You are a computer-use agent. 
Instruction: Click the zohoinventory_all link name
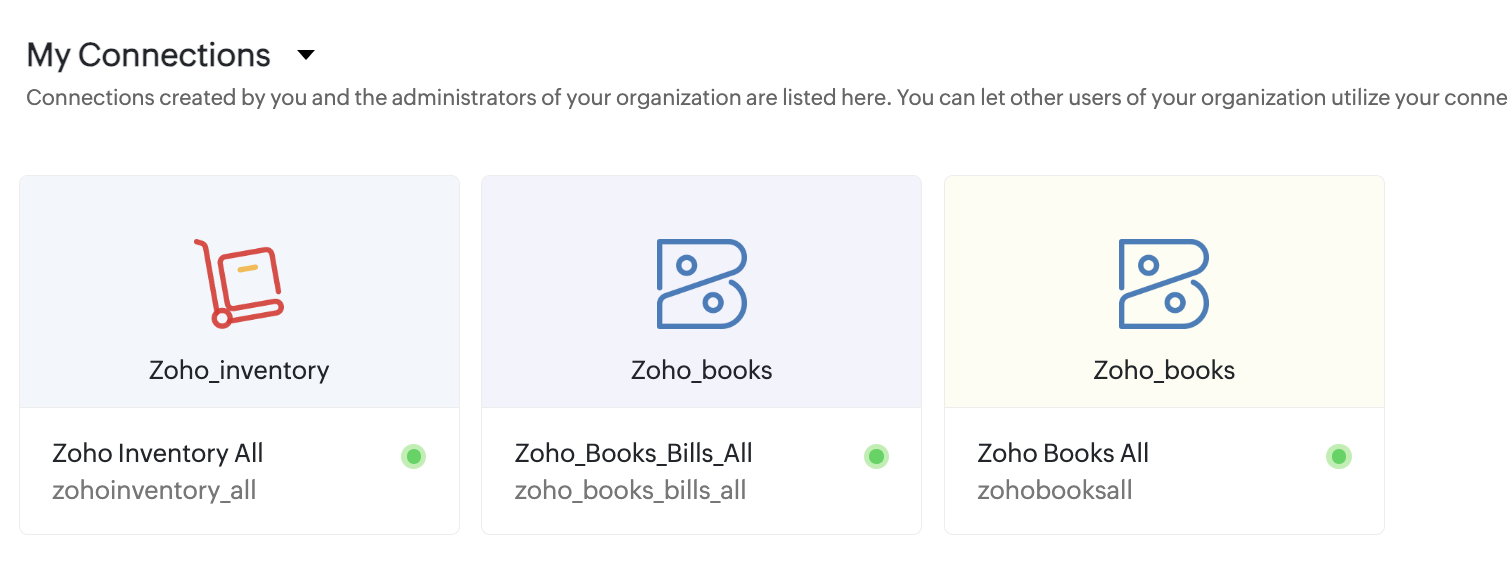click(154, 490)
